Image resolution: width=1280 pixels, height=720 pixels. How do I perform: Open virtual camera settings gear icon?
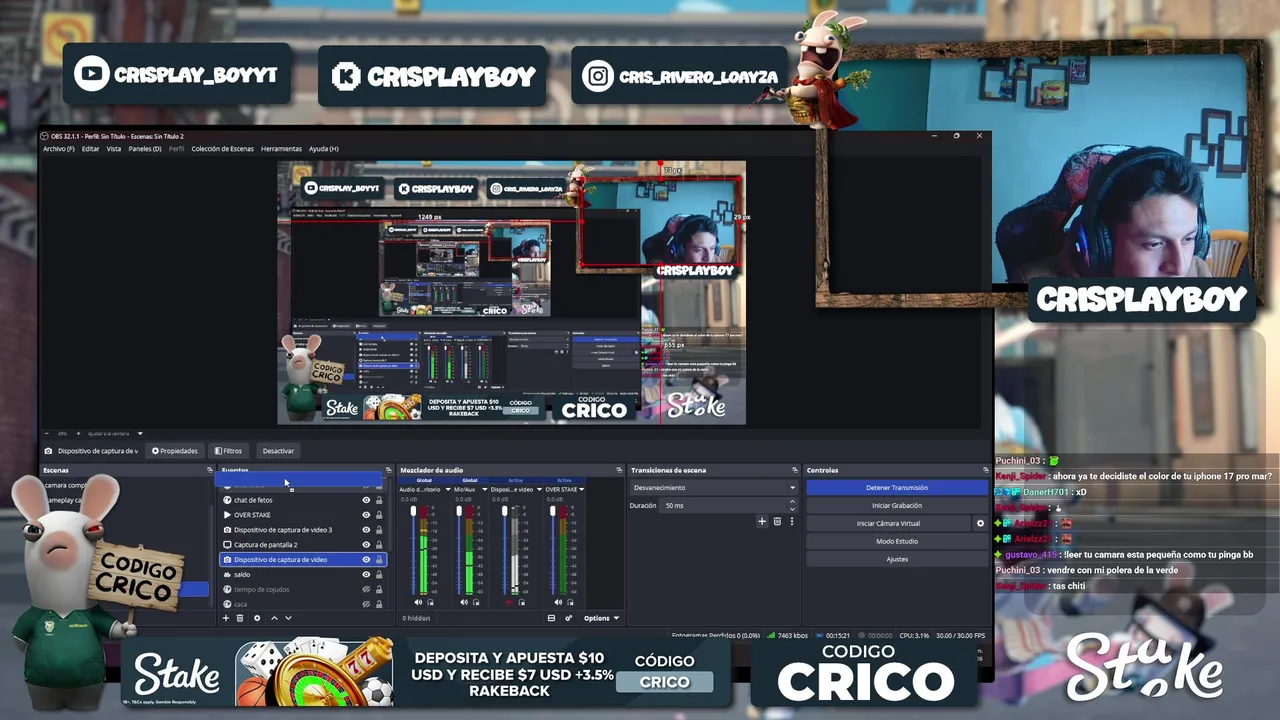tap(980, 523)
